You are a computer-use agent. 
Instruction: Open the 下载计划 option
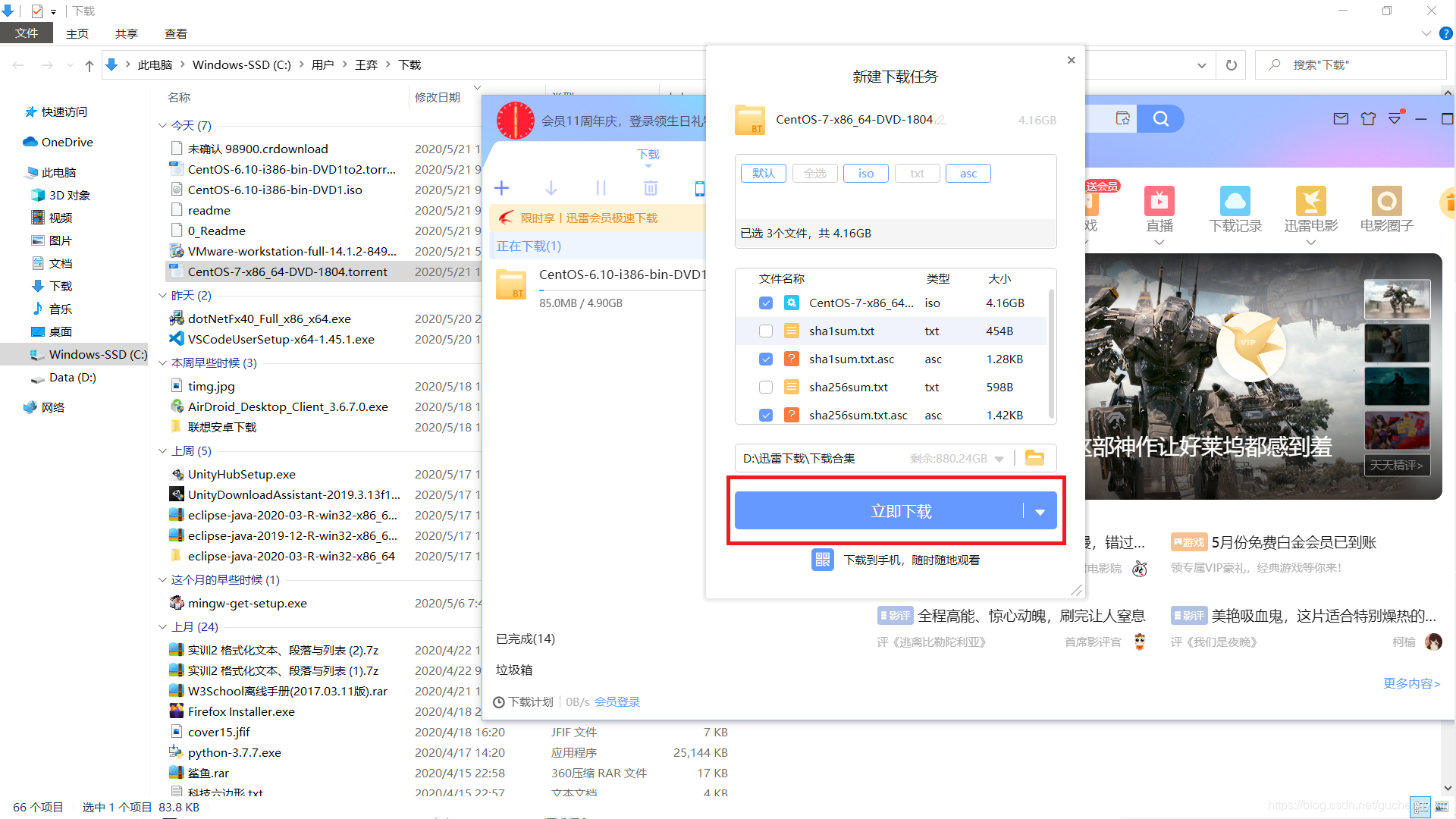[523, 701]
